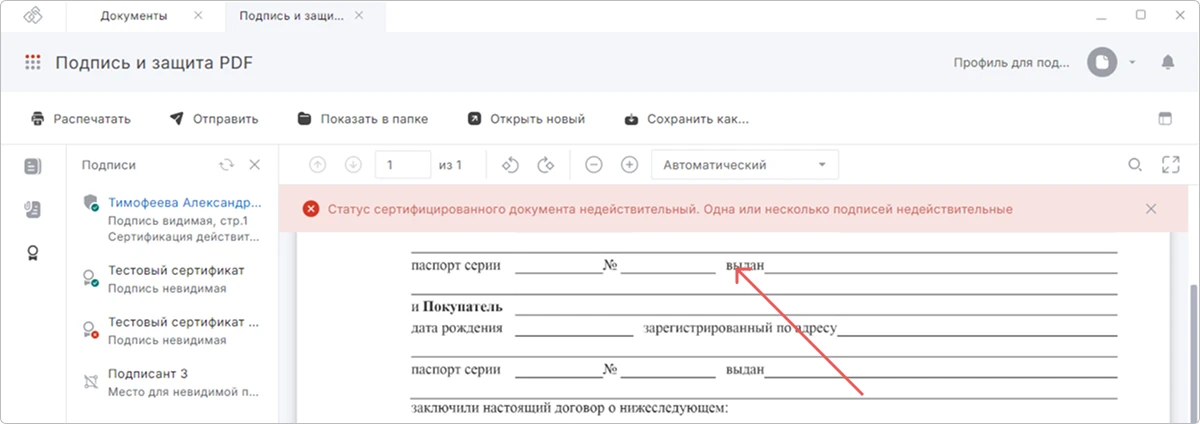Click the red error status icon
This screenshot has height=424, width=1200.
point(311,209)
